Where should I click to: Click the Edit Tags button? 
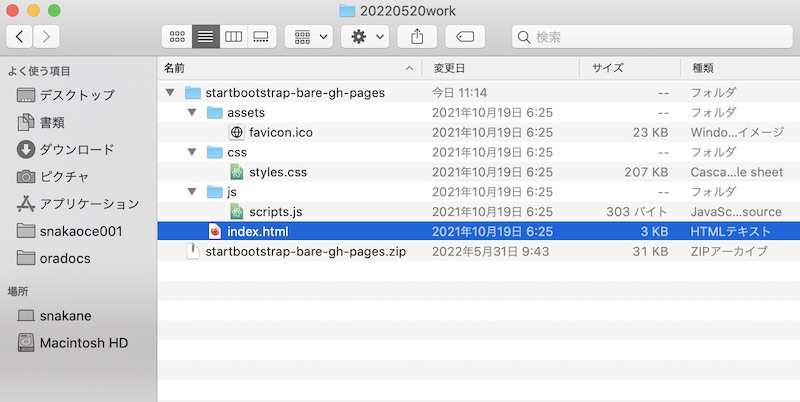[x=465, y=37]
